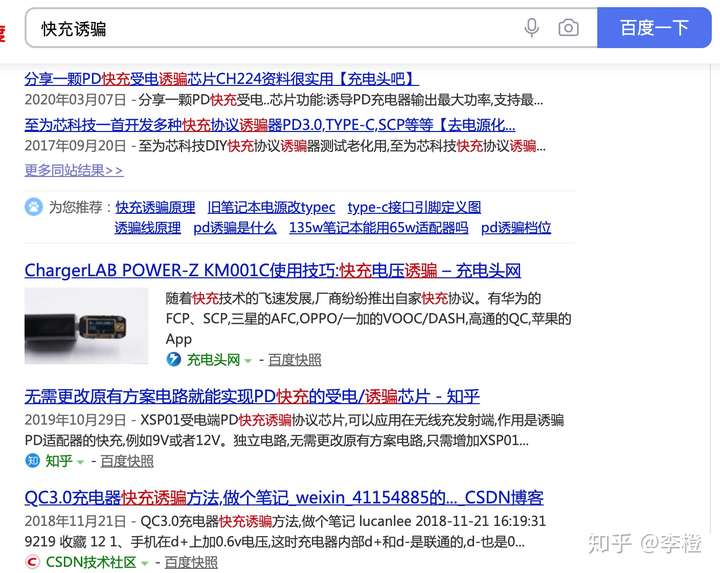Image resolution: width=720 pixels, height=573 pixels.
Task: Click the 充电头网 site logo icon
Action: click(x=174, y=359)
